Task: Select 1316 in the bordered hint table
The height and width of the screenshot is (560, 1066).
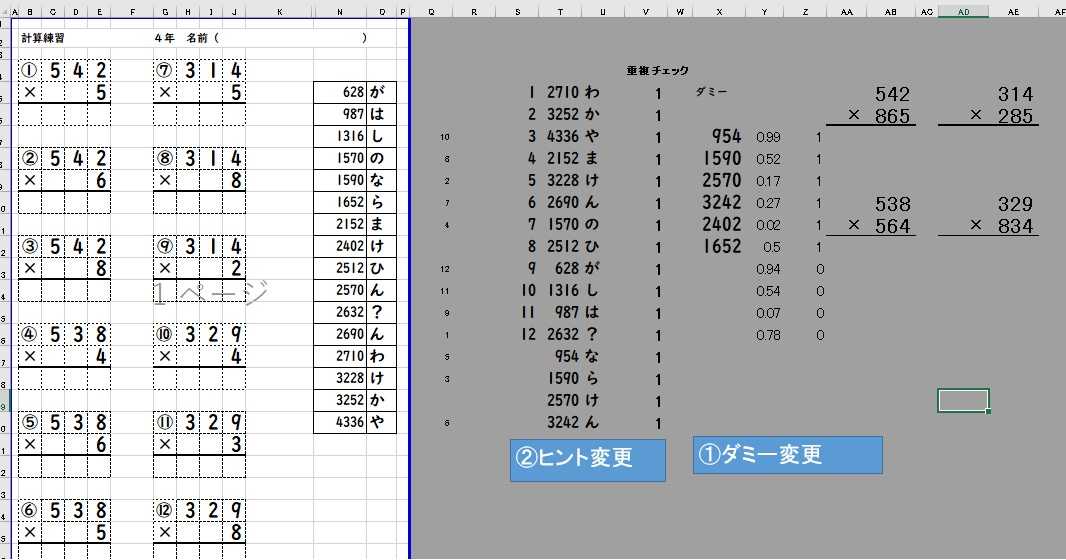Action: click(340, 136)
